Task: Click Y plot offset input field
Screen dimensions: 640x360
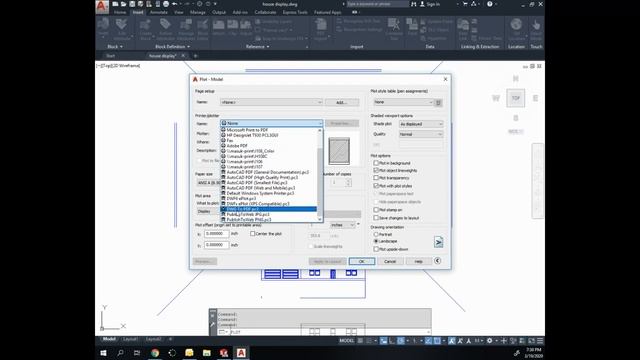Action: coord(216,245)
